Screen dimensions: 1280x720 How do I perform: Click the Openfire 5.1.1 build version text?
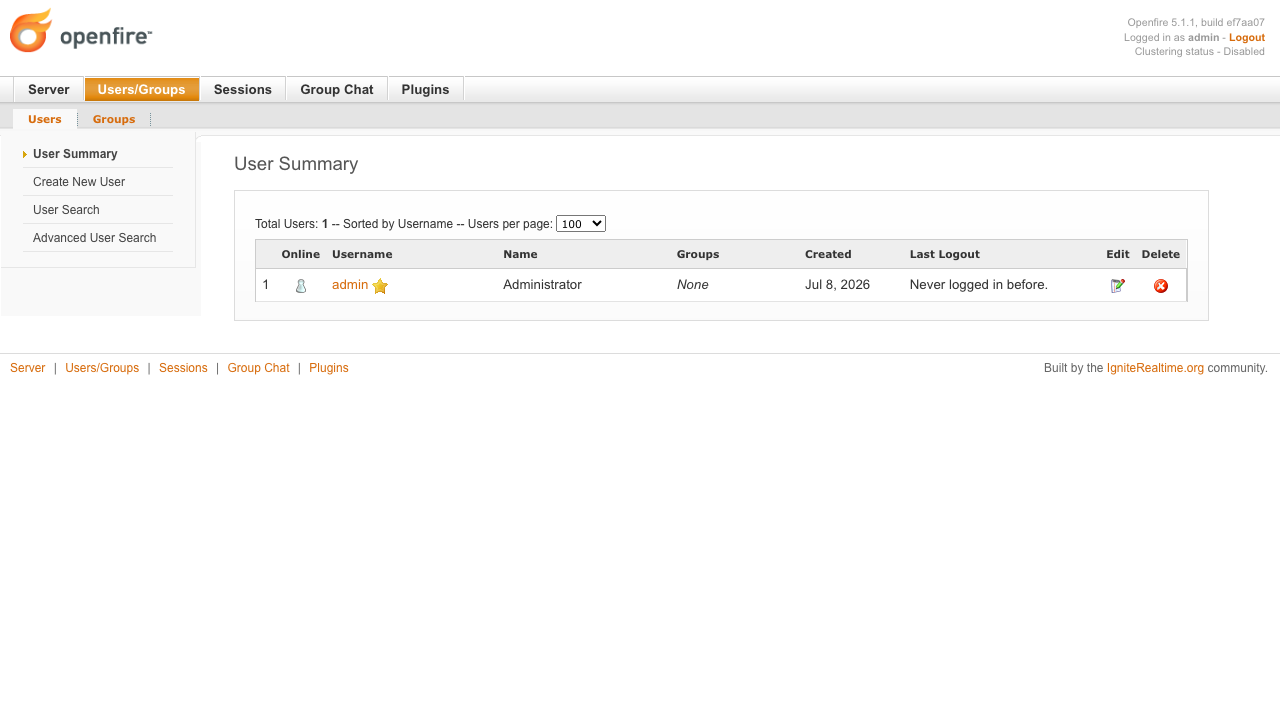(x=1196, y=22)
